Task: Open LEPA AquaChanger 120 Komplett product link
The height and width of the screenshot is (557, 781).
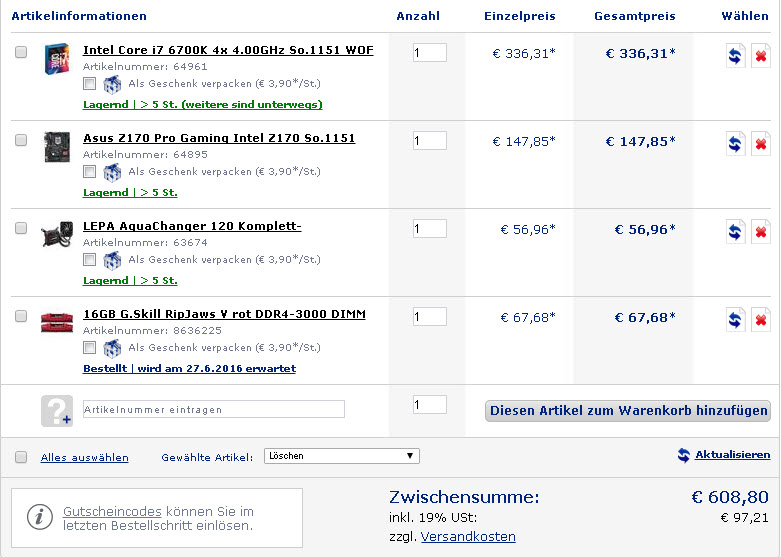Action: click(192, 226)
